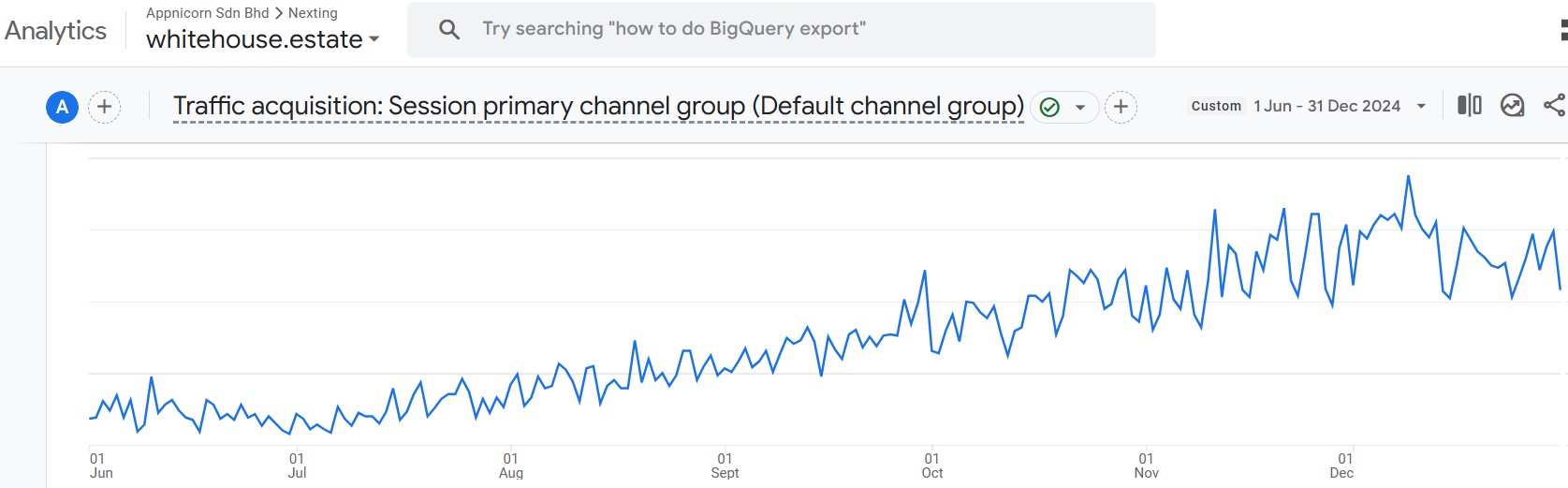Click the 'Custom' date label
This screenshot has height=488, width=1568.
pos(1216,106)
